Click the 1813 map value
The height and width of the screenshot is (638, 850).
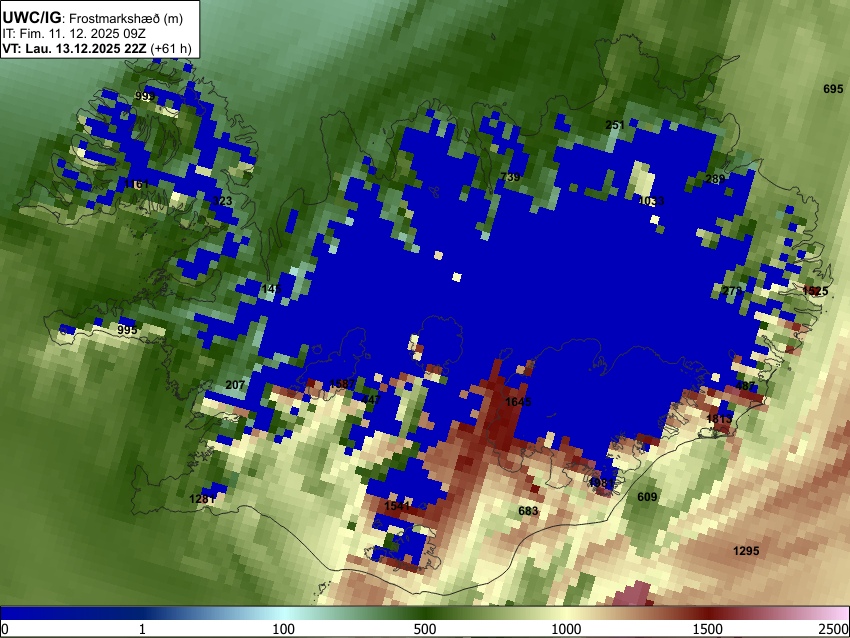719,418
